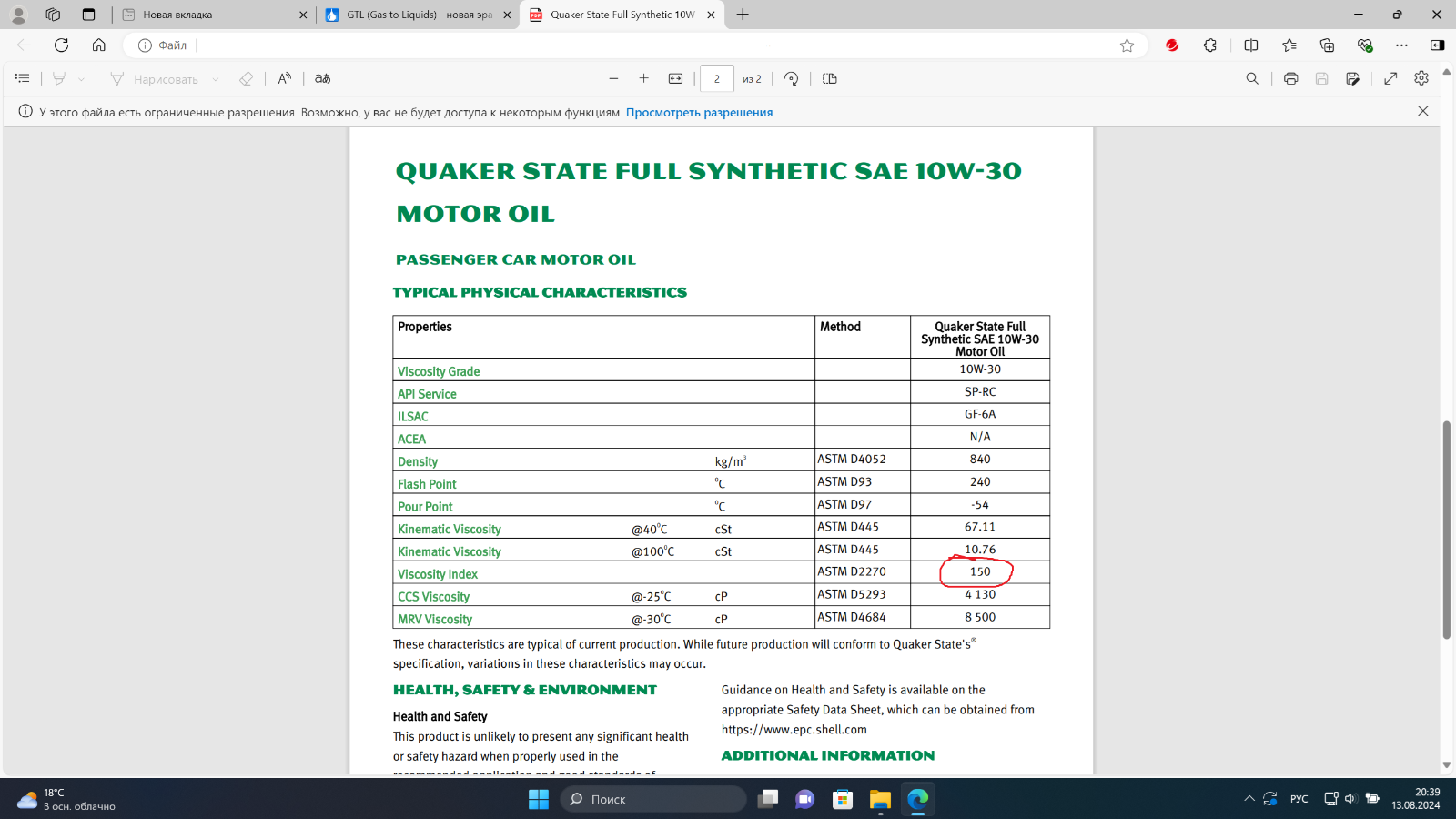Click the scrollbar down arrow
Image resolution: width=1456 pixels, height=819 pixels.
click(1447, 765)
